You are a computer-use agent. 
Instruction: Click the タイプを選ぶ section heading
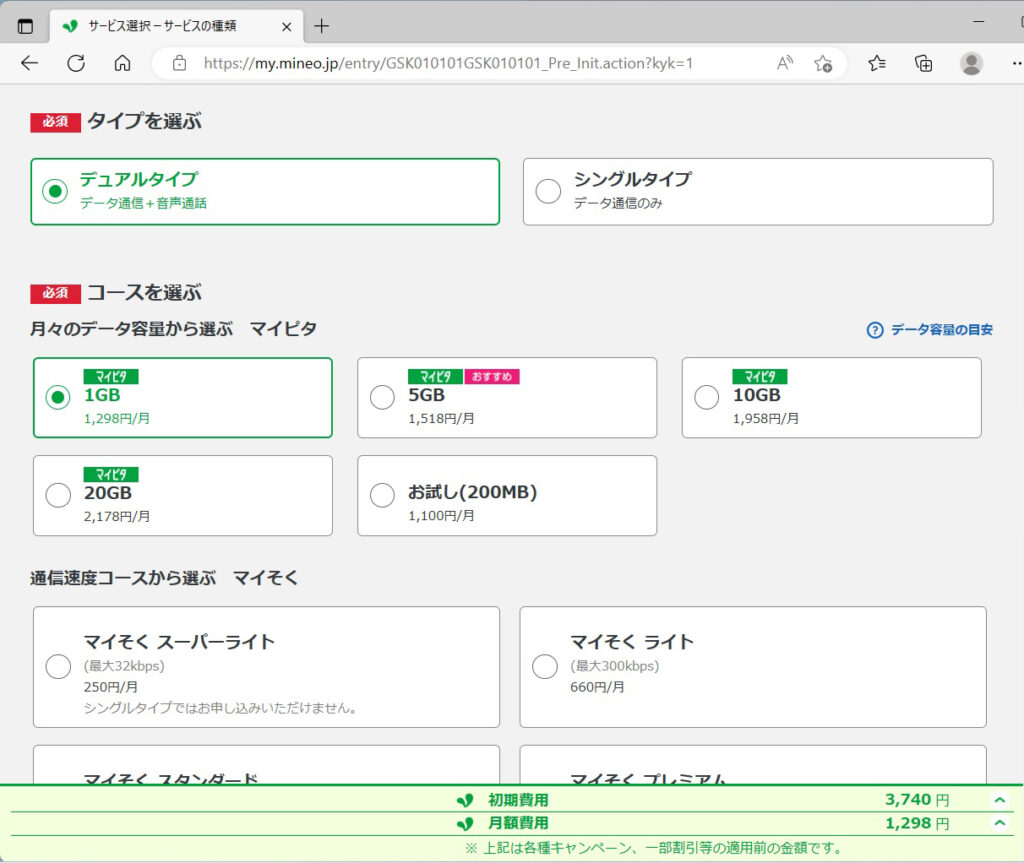144,122
